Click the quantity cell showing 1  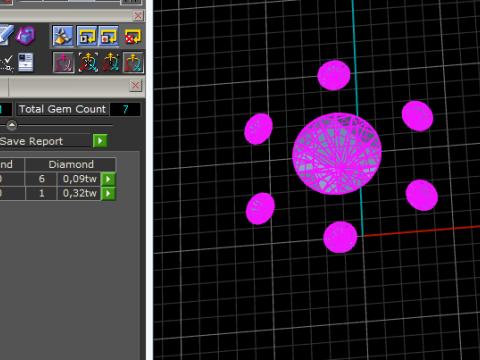pyautogui.click(x=41, y=193)
